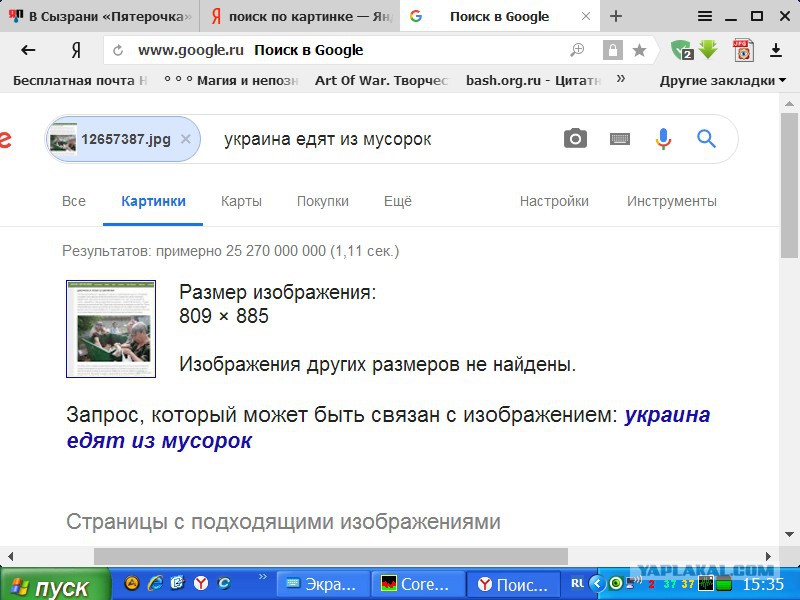Click the horizontal scrollbar right arrow
800x600 pixels.
(x=769, y=557)
